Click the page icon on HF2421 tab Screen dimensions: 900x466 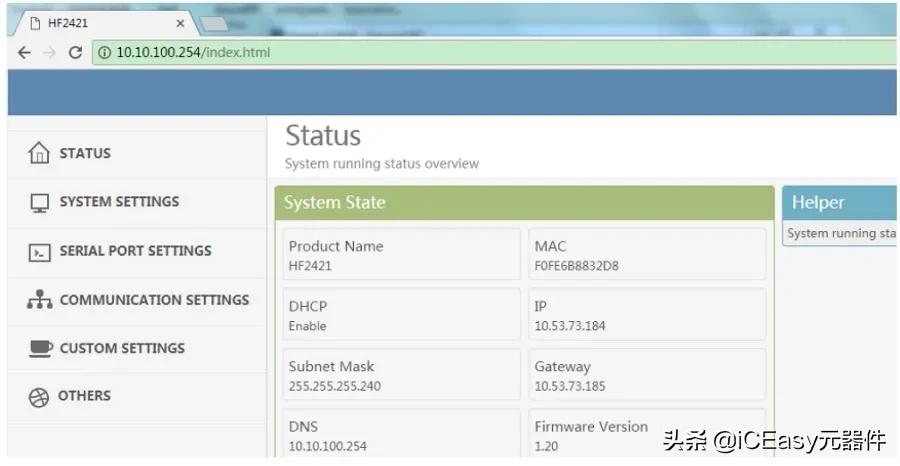point(36,24)
